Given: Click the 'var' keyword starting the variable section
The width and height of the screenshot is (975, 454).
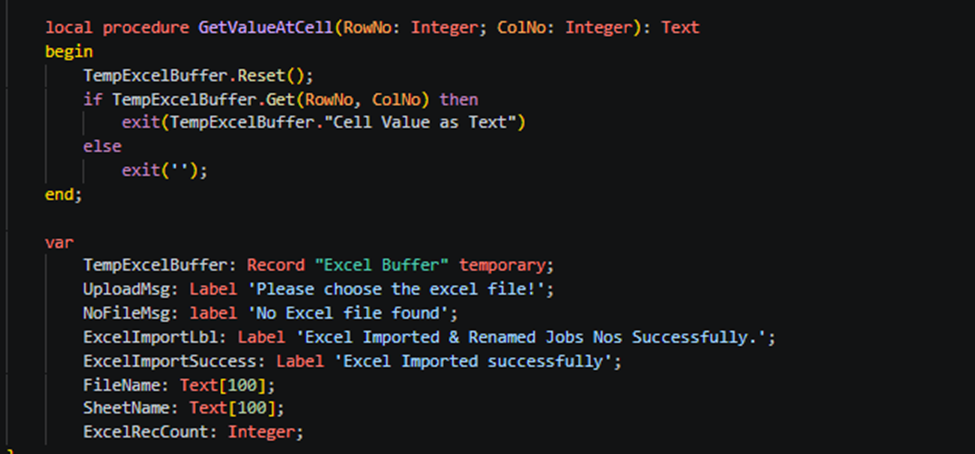Looking at the screenshot, I should click(59, 243).
